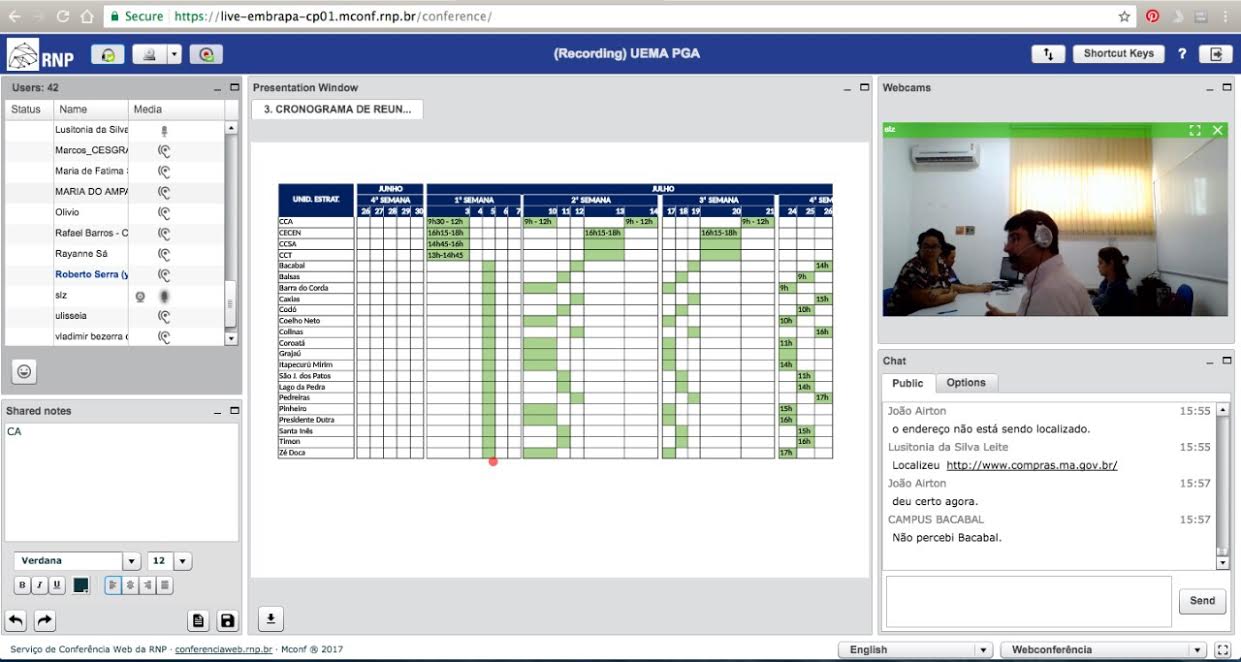Open the shared notes text color swatch

pyautogui.click(x=81, y=586)
